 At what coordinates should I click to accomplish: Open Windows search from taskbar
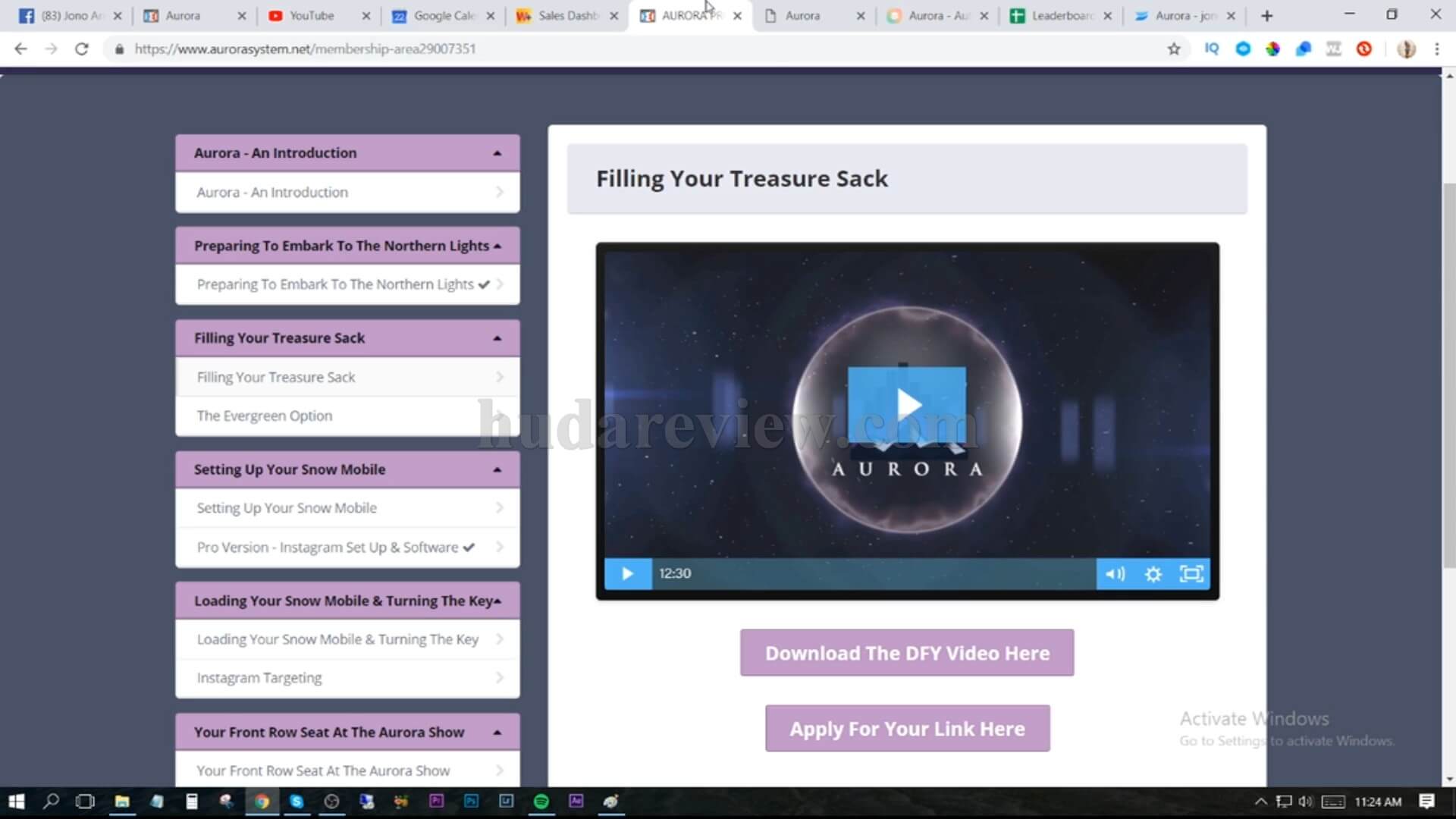(x=51, y=802)
